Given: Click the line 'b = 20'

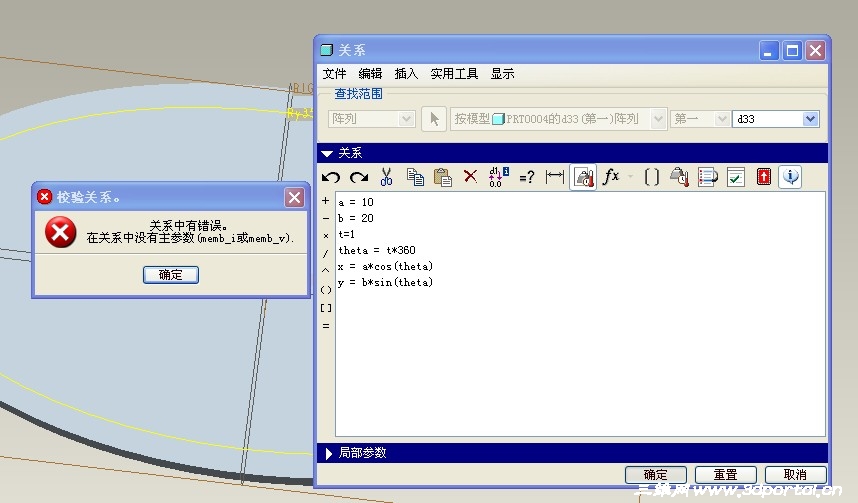Looking at the screenshot, I should [356, 218].
